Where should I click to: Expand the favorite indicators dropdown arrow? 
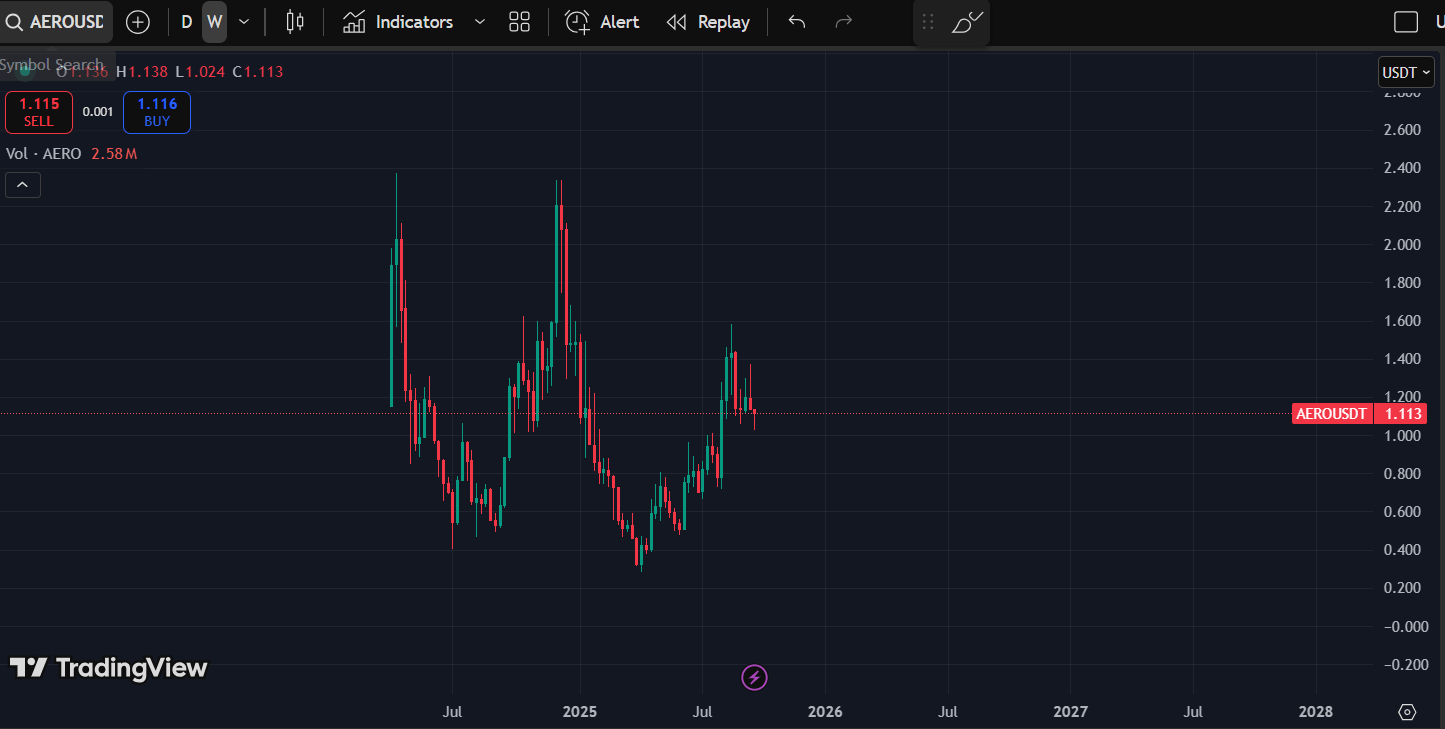[x=480, y=22]
